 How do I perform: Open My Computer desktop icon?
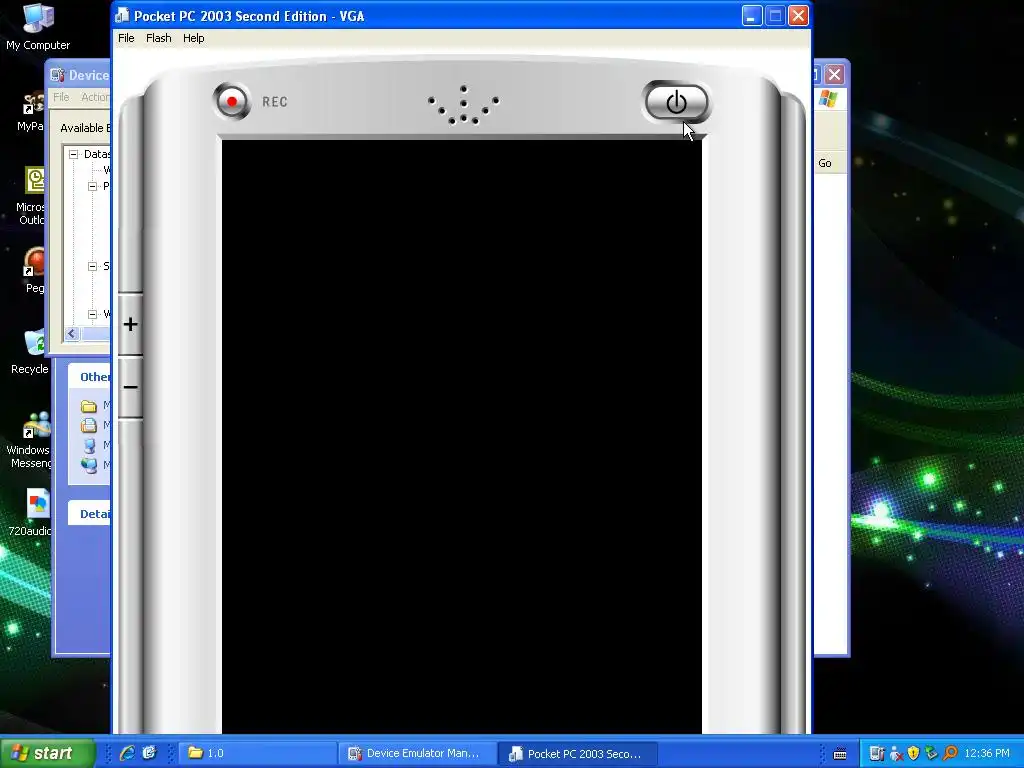coord(38,27)
